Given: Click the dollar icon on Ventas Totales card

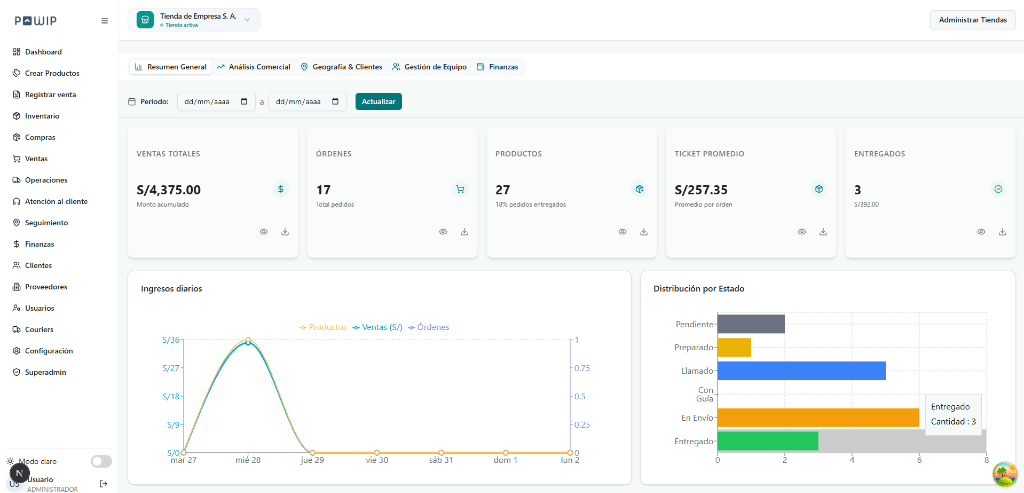Looking at the screenshot, I should click(x=281, y=189).
